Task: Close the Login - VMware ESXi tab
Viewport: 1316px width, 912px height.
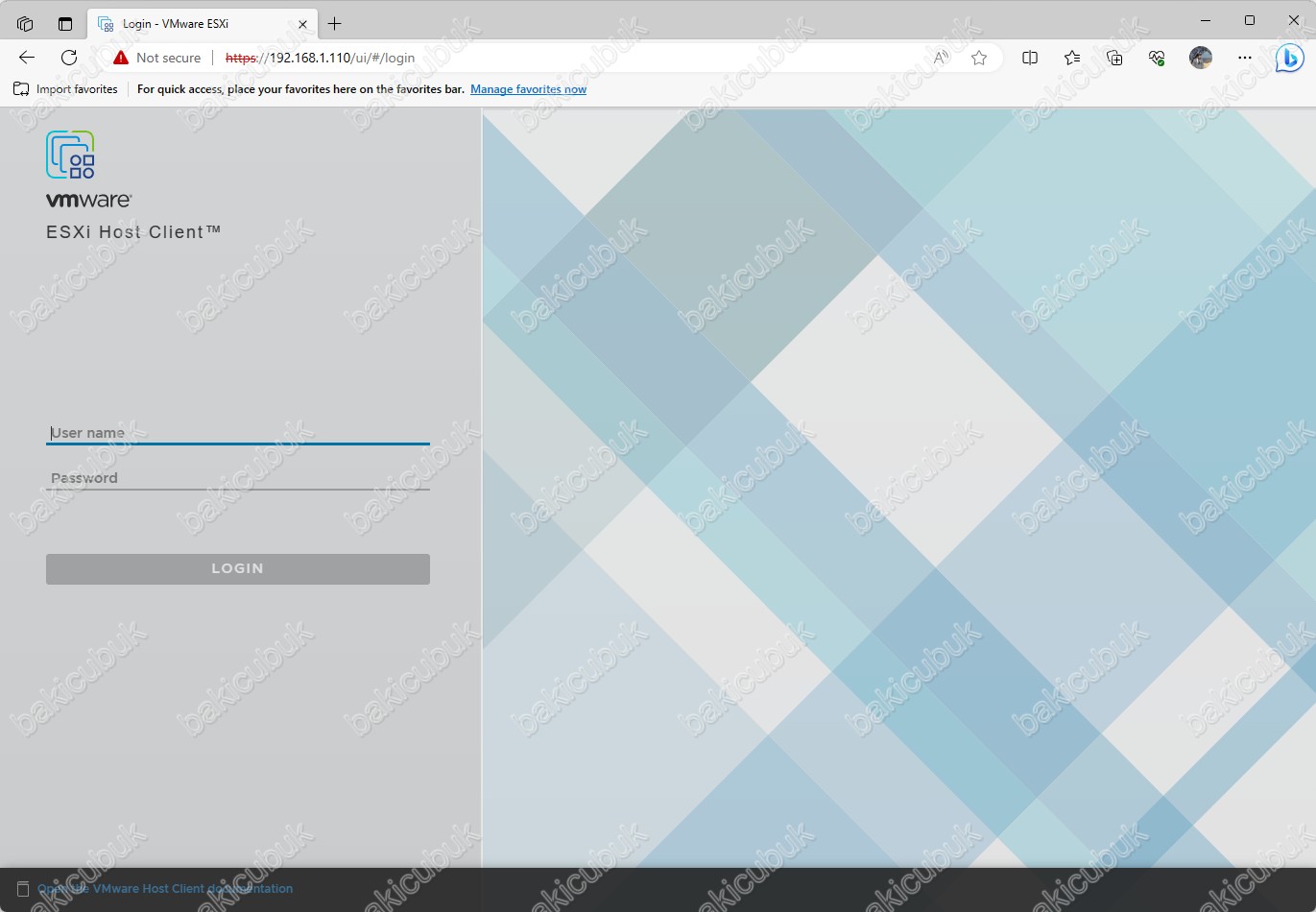Action: (x=301, y=23)
